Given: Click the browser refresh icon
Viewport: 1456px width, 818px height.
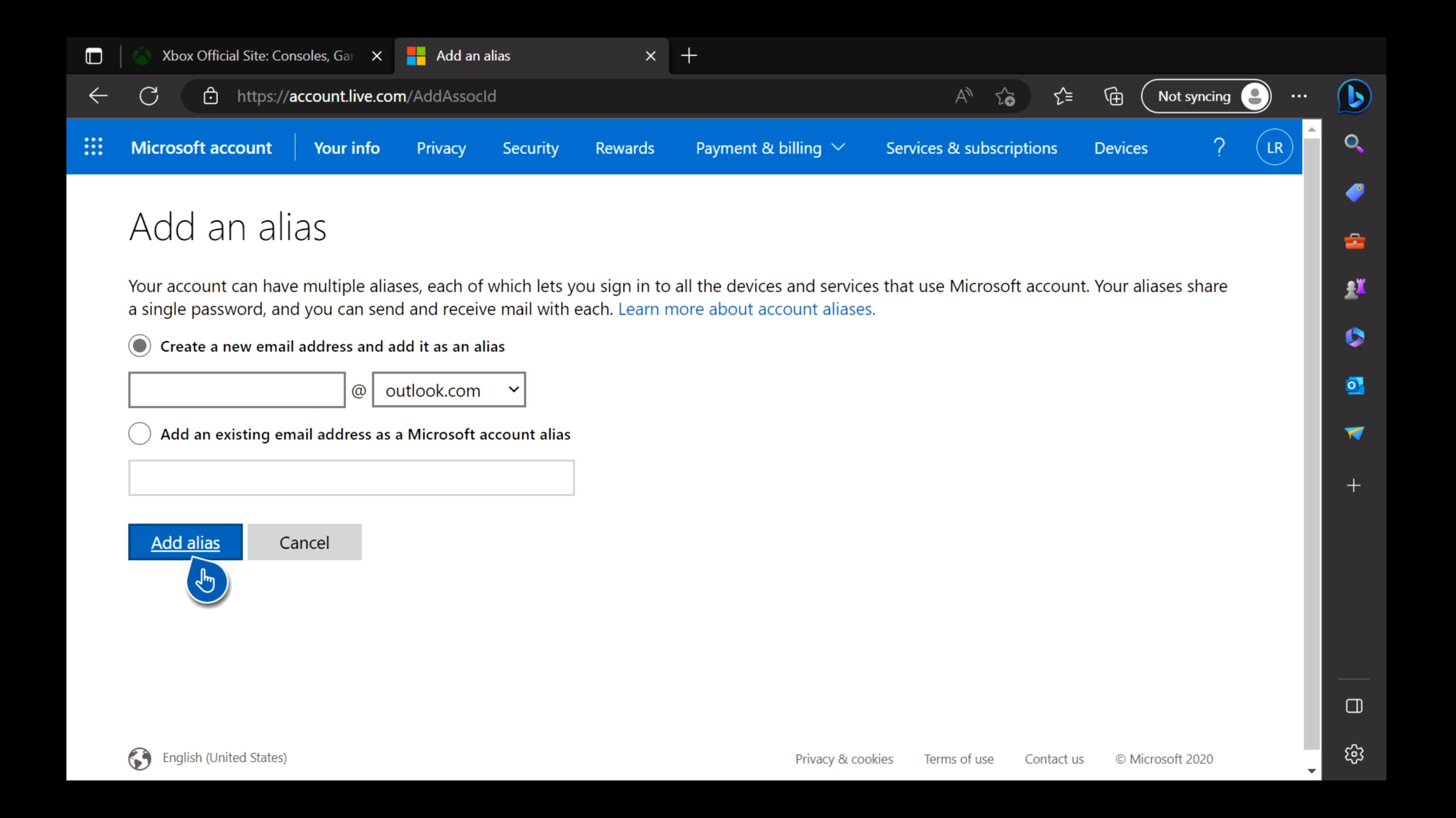Looking at the screenshot, I should click(149, 96).
